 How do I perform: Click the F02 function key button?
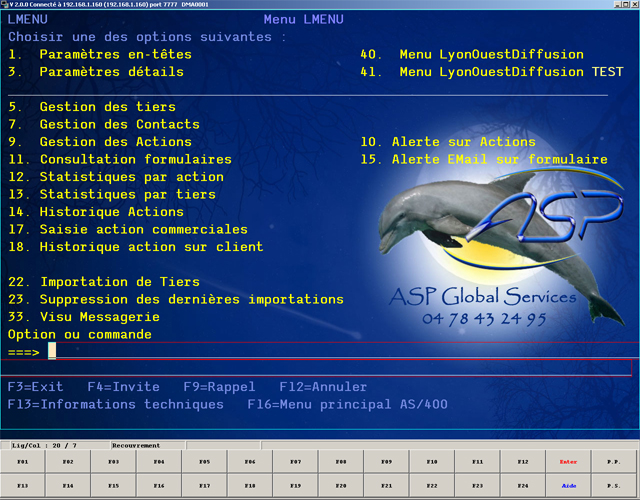click(68, 462)
